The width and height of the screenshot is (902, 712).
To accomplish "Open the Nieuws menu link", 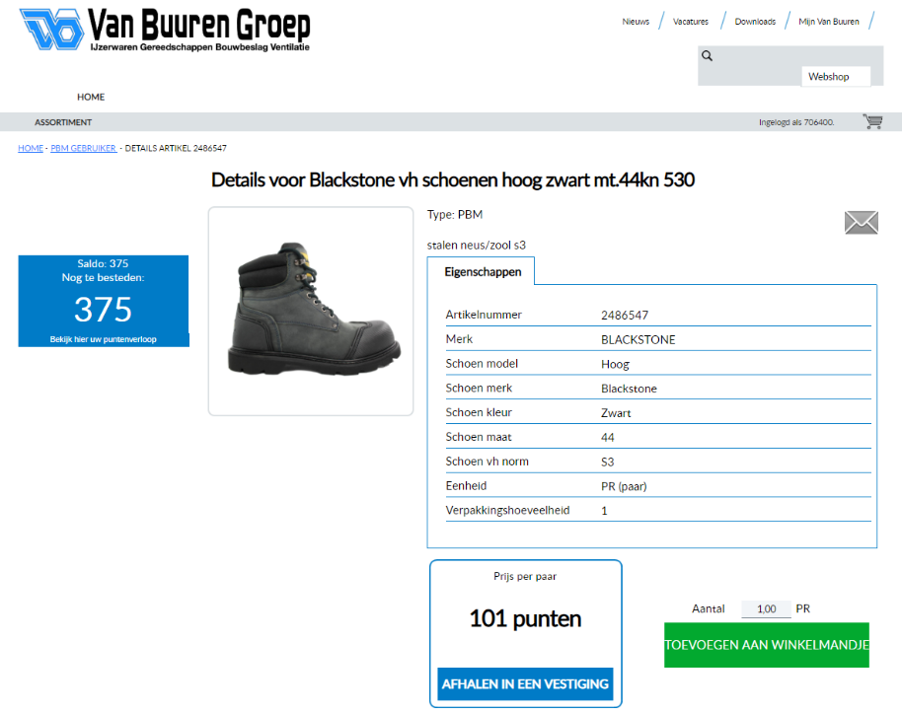I will [x=636, y=22].
